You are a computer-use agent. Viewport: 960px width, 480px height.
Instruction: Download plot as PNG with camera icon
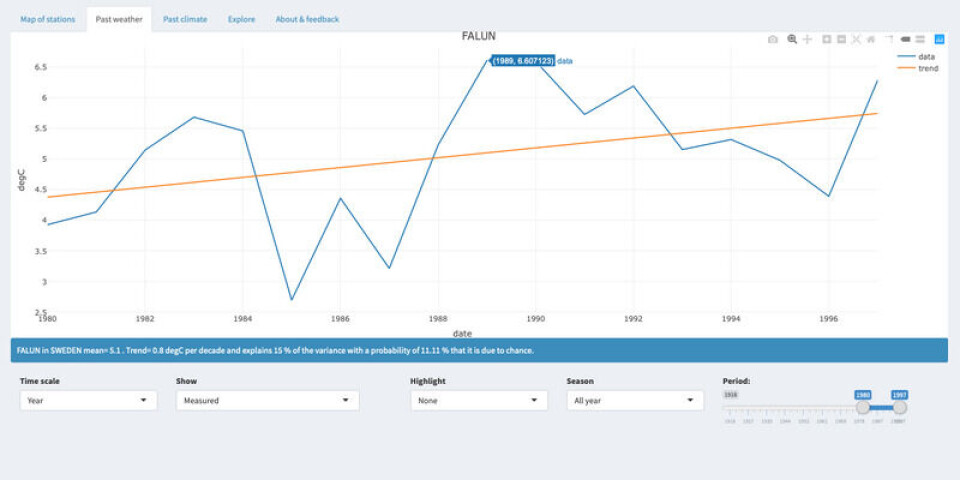click(772, 39)
